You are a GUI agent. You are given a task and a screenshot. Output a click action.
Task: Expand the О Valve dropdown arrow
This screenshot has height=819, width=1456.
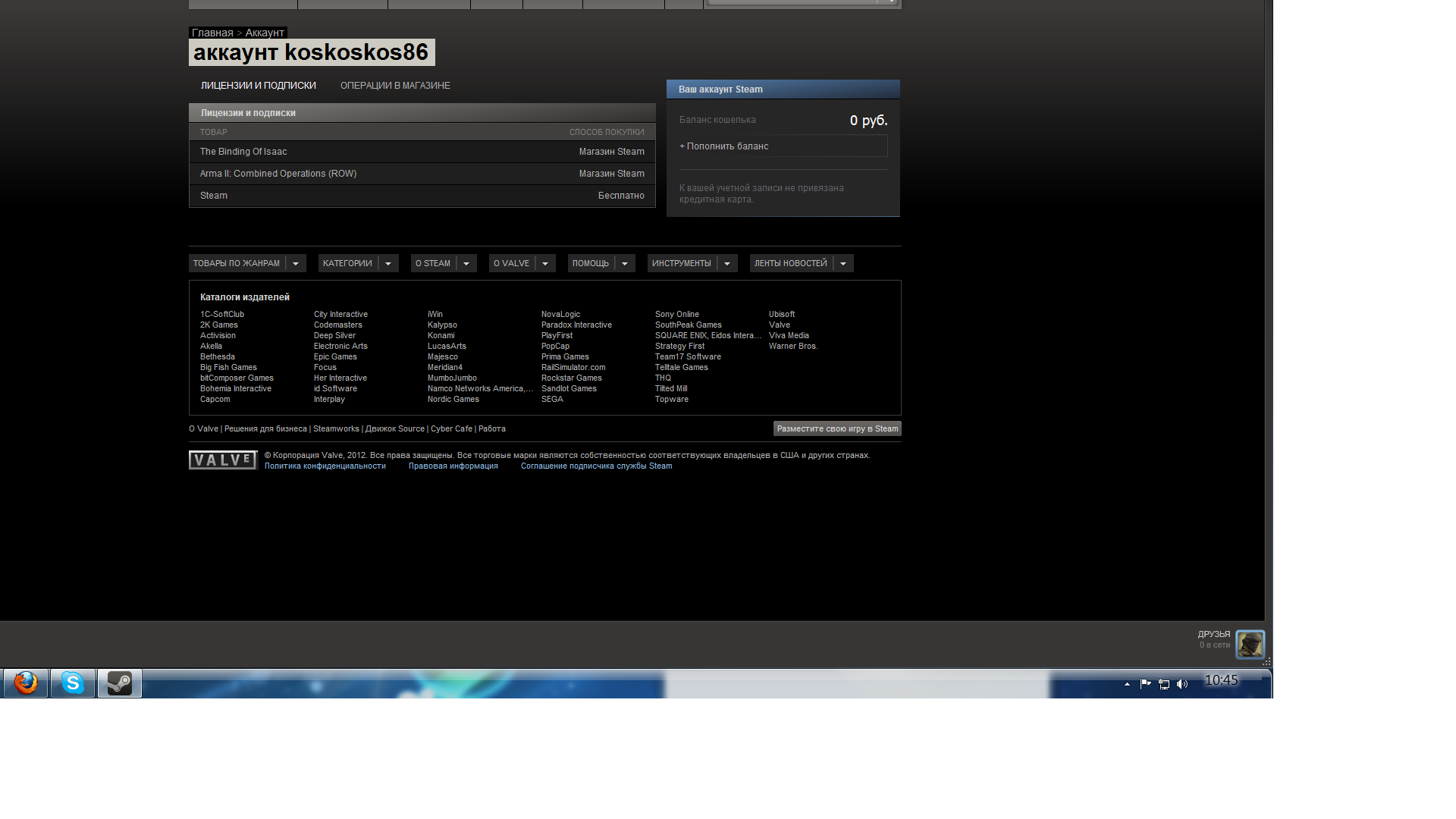pos(545,263)
